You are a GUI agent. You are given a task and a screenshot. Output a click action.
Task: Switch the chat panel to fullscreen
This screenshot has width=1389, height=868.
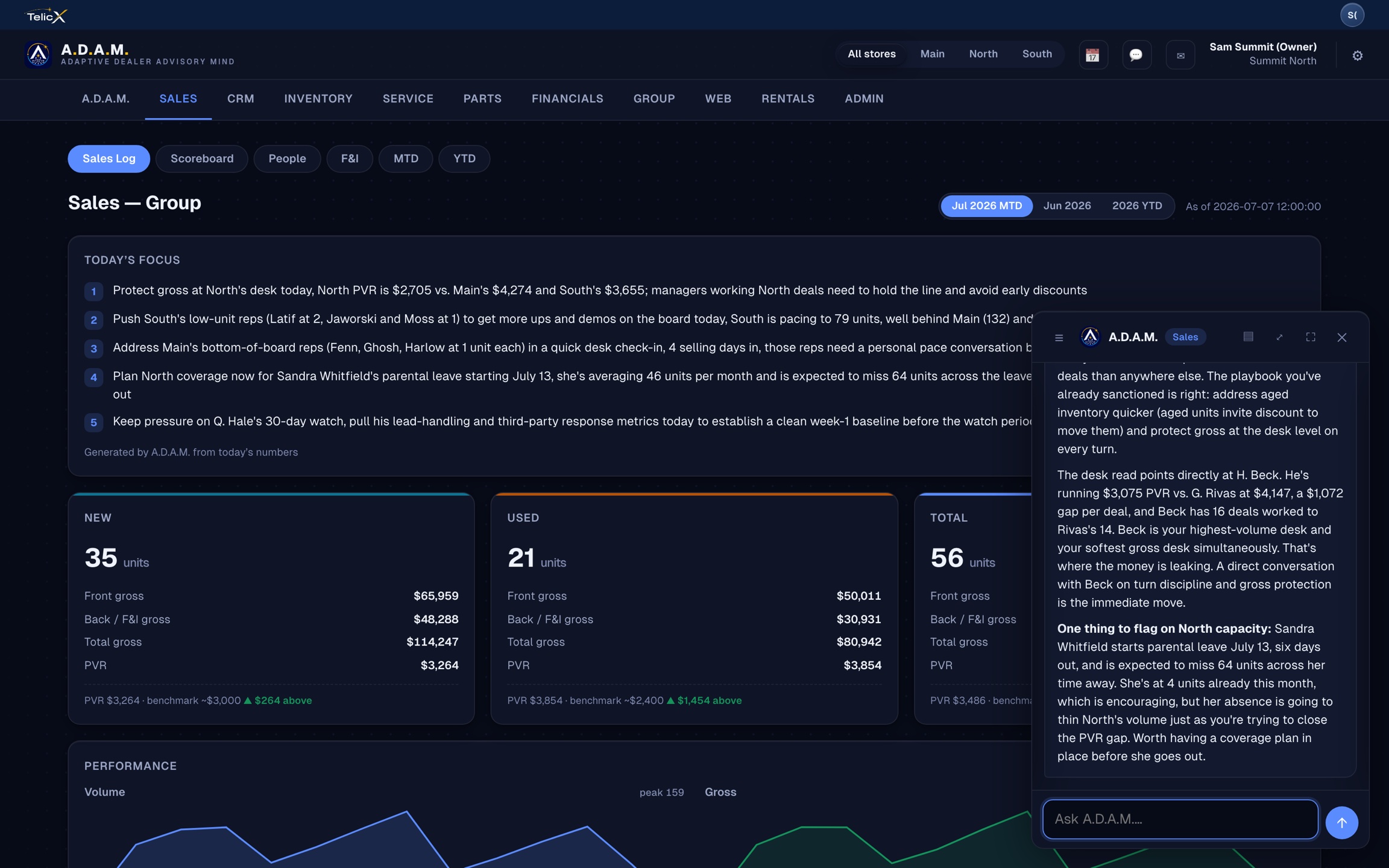[x=1311, y=337]
